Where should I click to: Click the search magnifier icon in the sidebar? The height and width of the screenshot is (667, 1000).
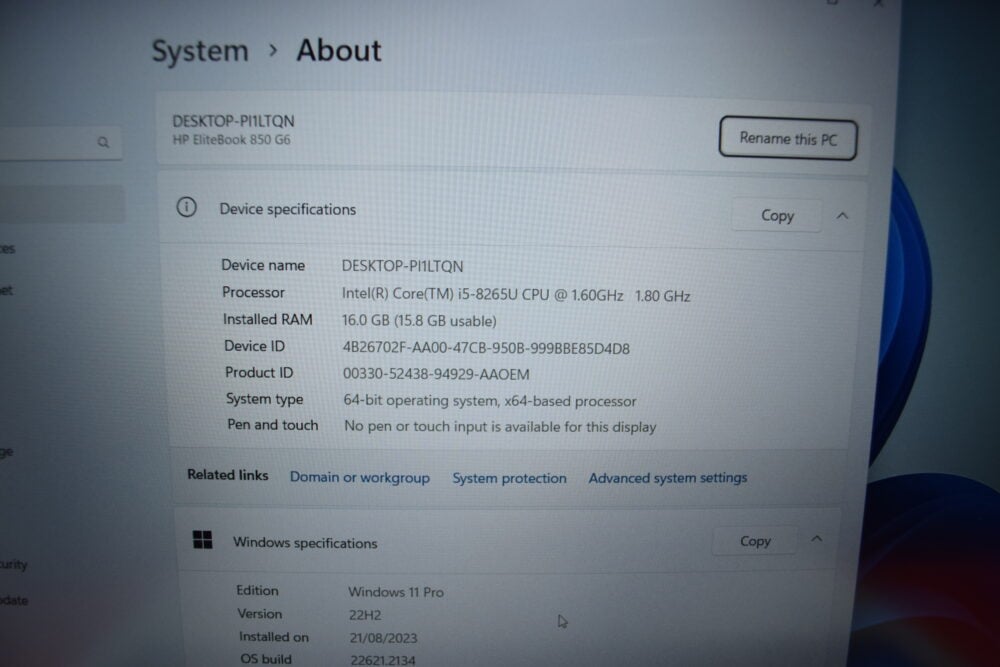tap(103, 142)
